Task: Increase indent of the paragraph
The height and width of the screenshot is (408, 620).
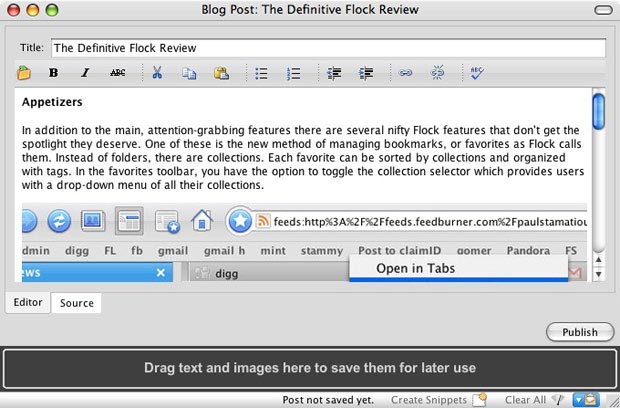Action: [366, 73]
